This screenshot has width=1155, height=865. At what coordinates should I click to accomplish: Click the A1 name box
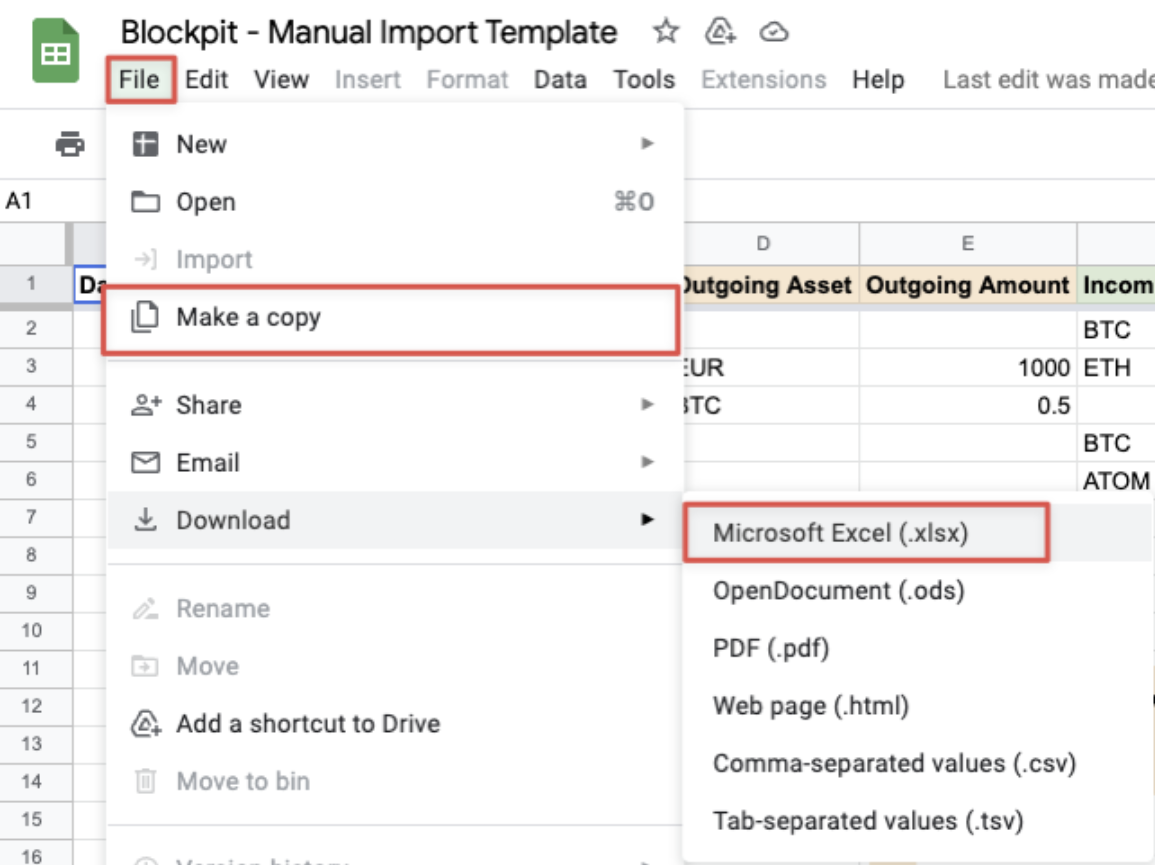pos(52,200)
